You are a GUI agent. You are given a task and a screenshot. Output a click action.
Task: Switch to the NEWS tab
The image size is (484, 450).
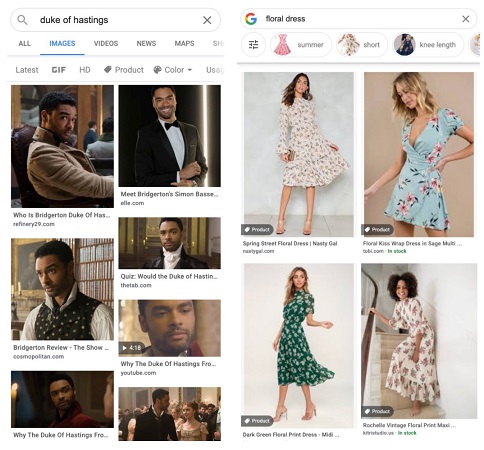click(146, 43)
